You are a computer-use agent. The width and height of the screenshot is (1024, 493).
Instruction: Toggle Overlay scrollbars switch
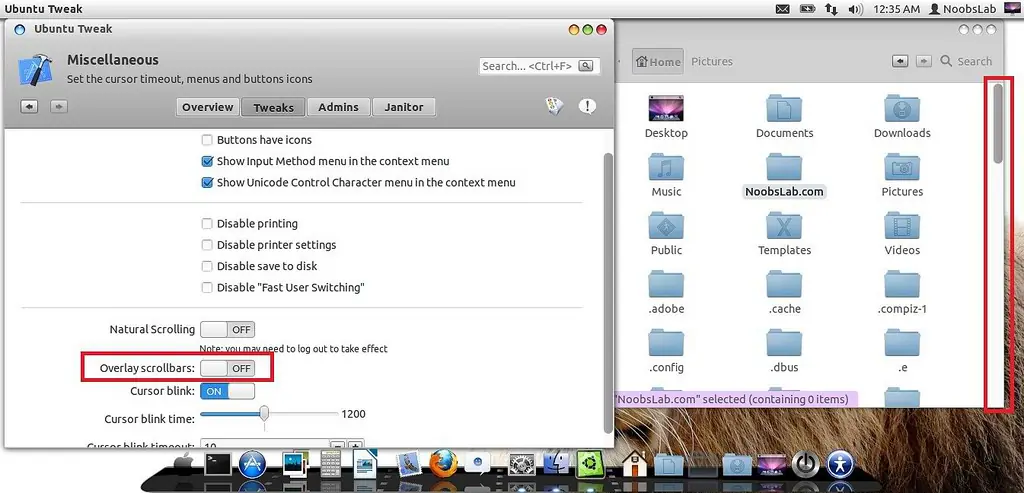point(227,368)
